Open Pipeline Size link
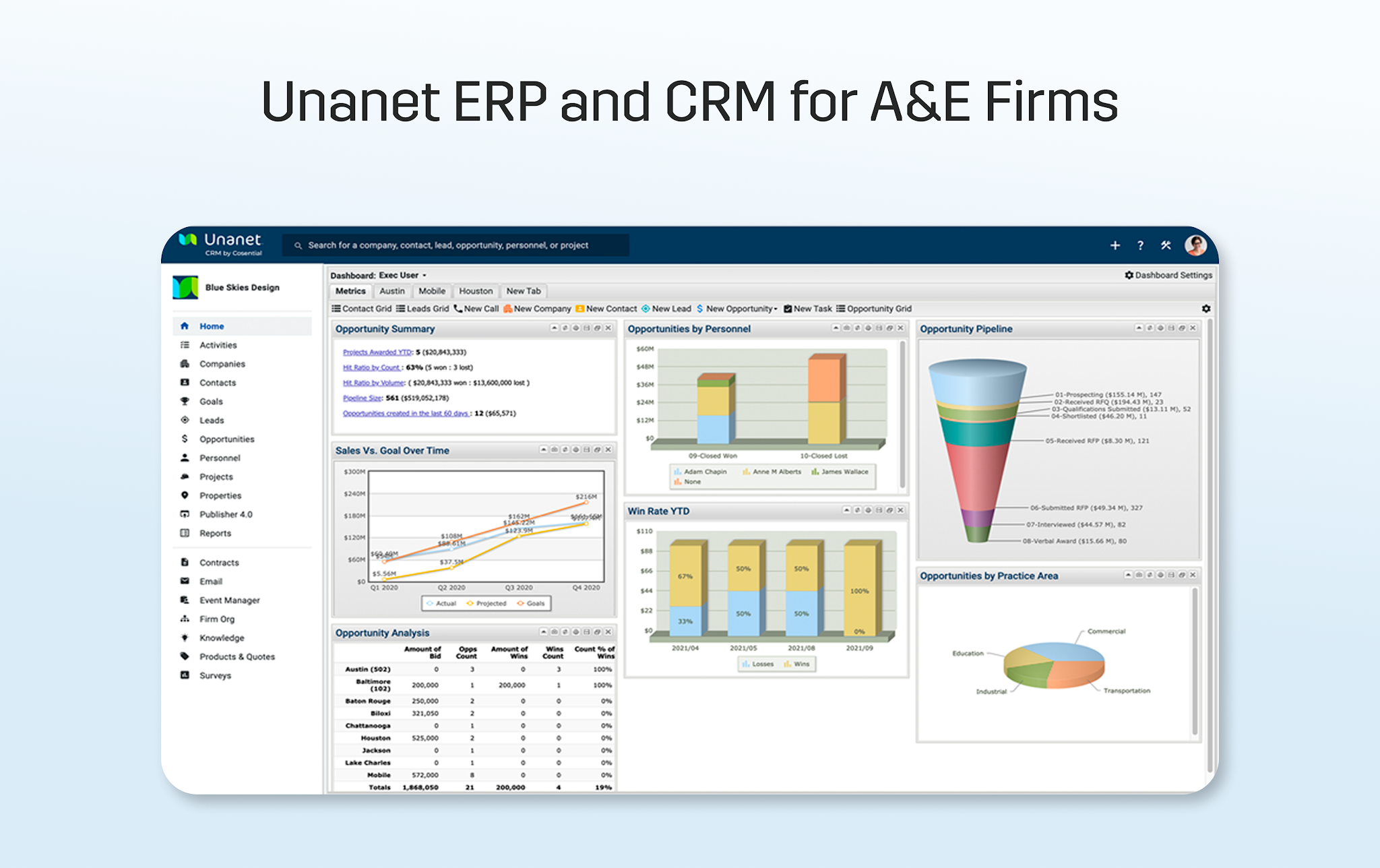 click(363, 398)
